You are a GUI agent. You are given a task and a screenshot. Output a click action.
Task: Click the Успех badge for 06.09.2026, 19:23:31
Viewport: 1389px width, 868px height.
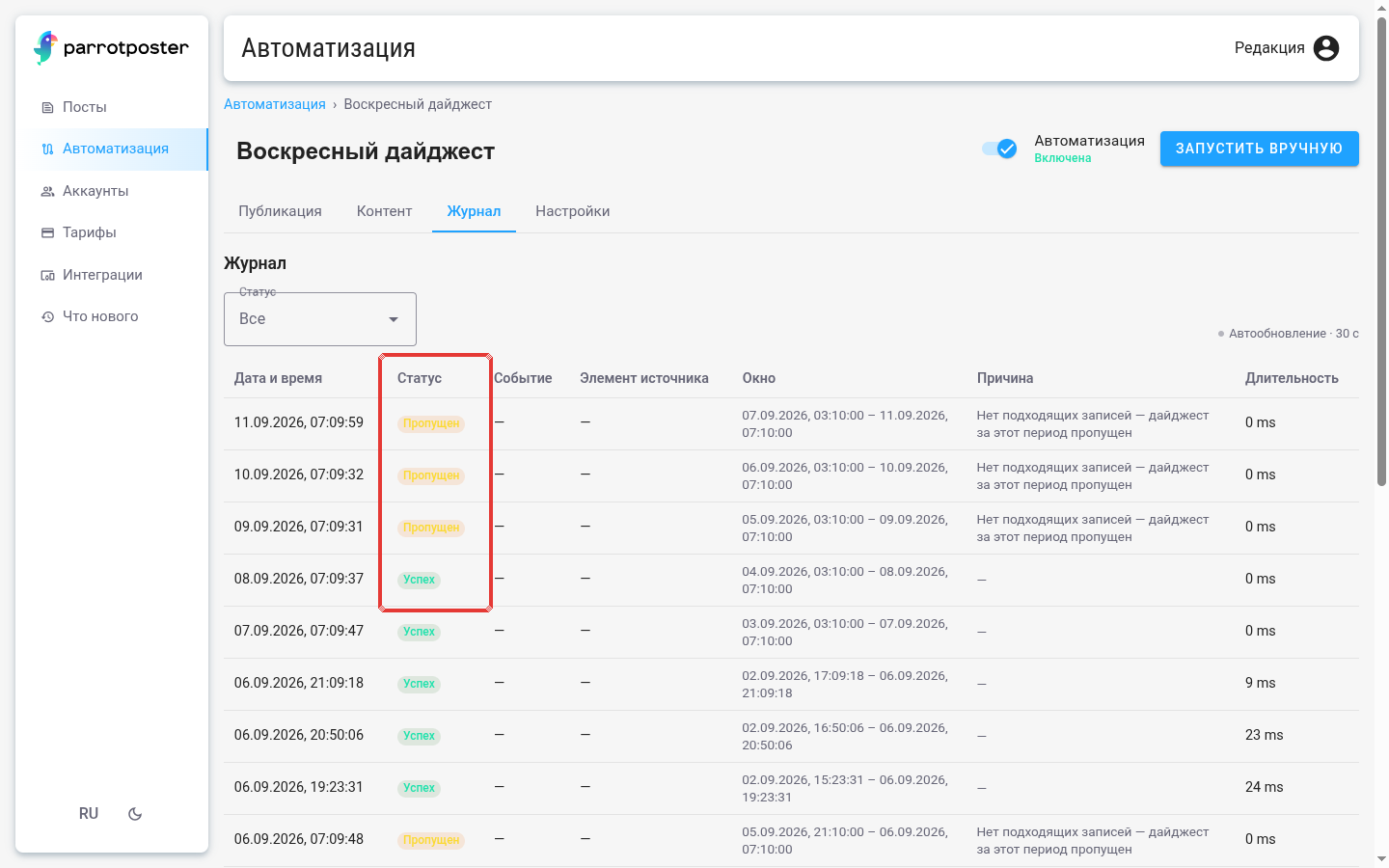[x=420, y=788]
